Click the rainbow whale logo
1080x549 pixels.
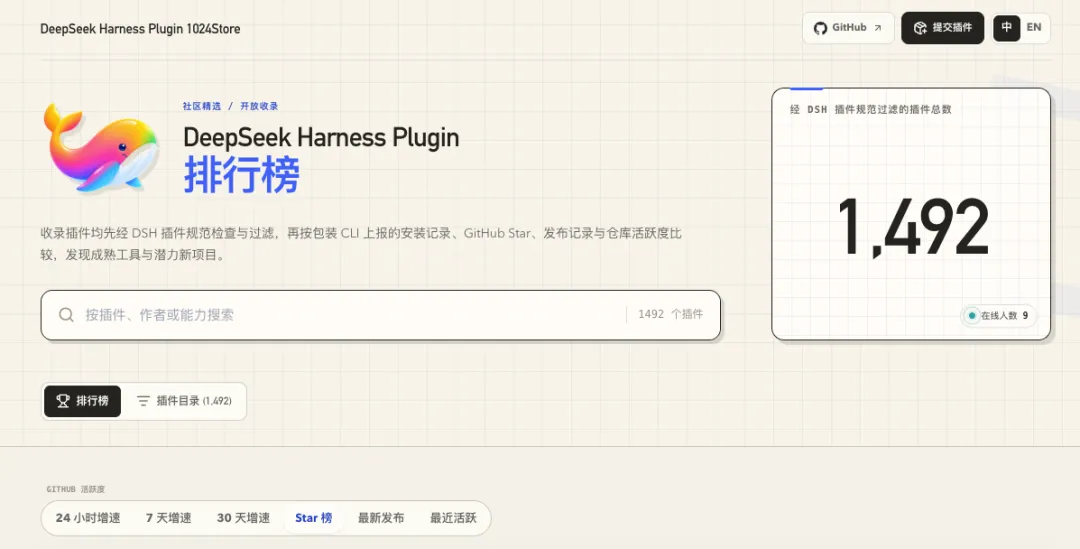pos(101,147)
